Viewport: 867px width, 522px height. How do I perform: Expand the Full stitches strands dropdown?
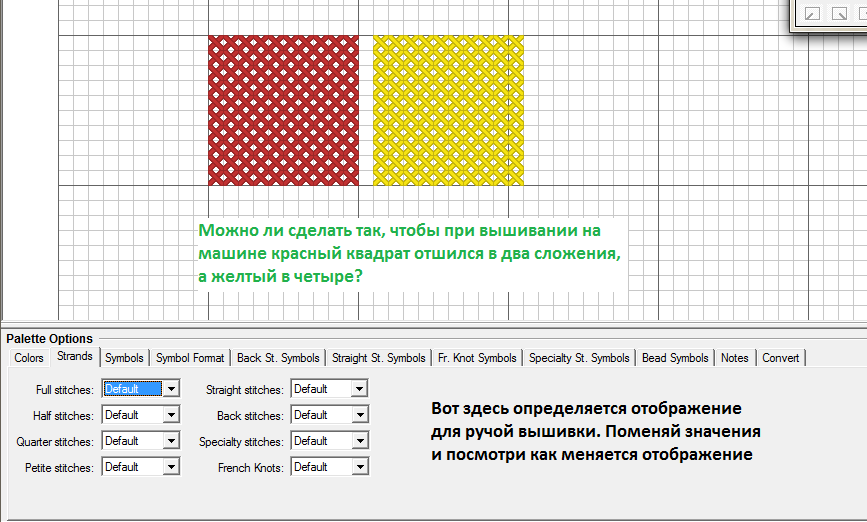pos(171,389)
